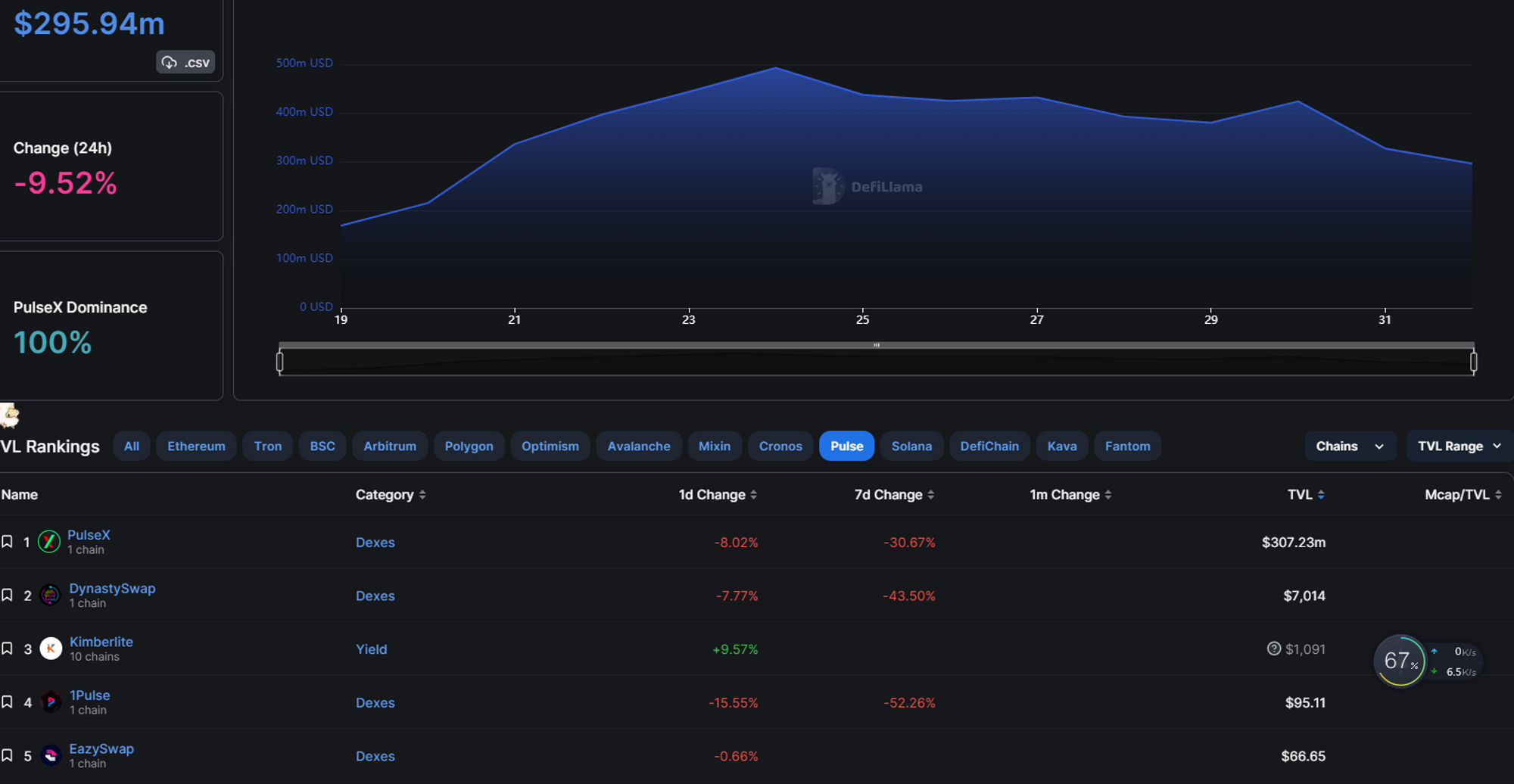Image resolution: width=1514 pixels, height=784 pixels.
Task: Click the 1Pulse logo icon
Action: click(x=51, y=702)
